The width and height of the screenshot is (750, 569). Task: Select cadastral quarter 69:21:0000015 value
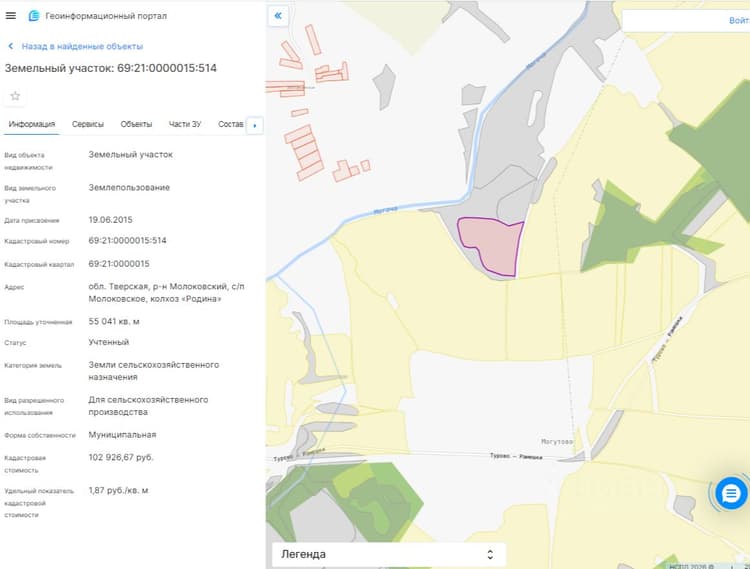[119, 264]
